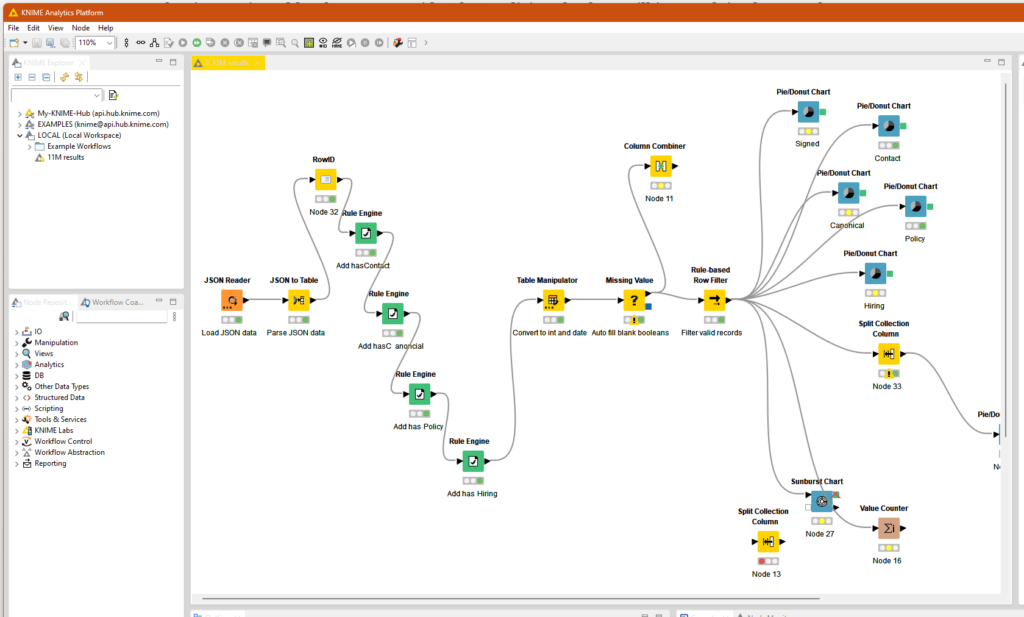
Task: Select the Split Collection Column Node 13
Action: (768, 541)
